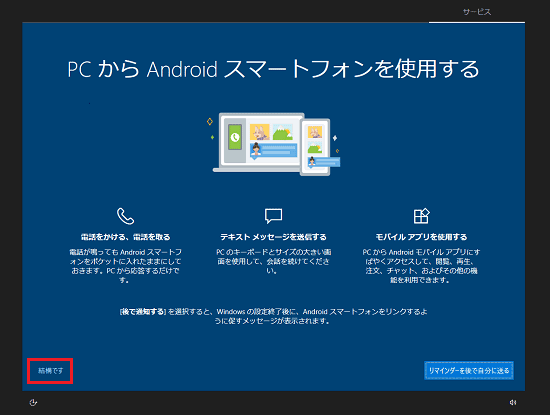This screenshot has height=415, width=550.
Task: Click the リマインダーを後で自分に送る button
Action: 469,370
